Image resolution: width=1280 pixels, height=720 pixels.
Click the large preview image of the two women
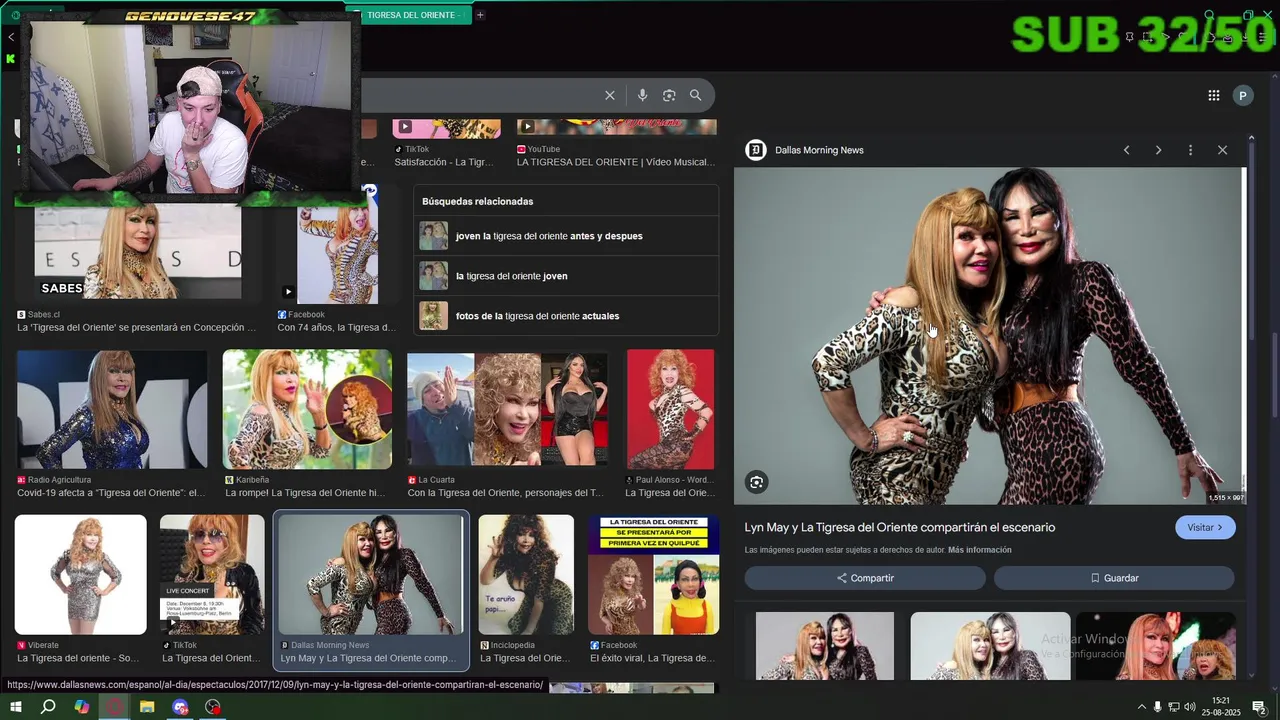pyautogui.click(x=989, y=336)
